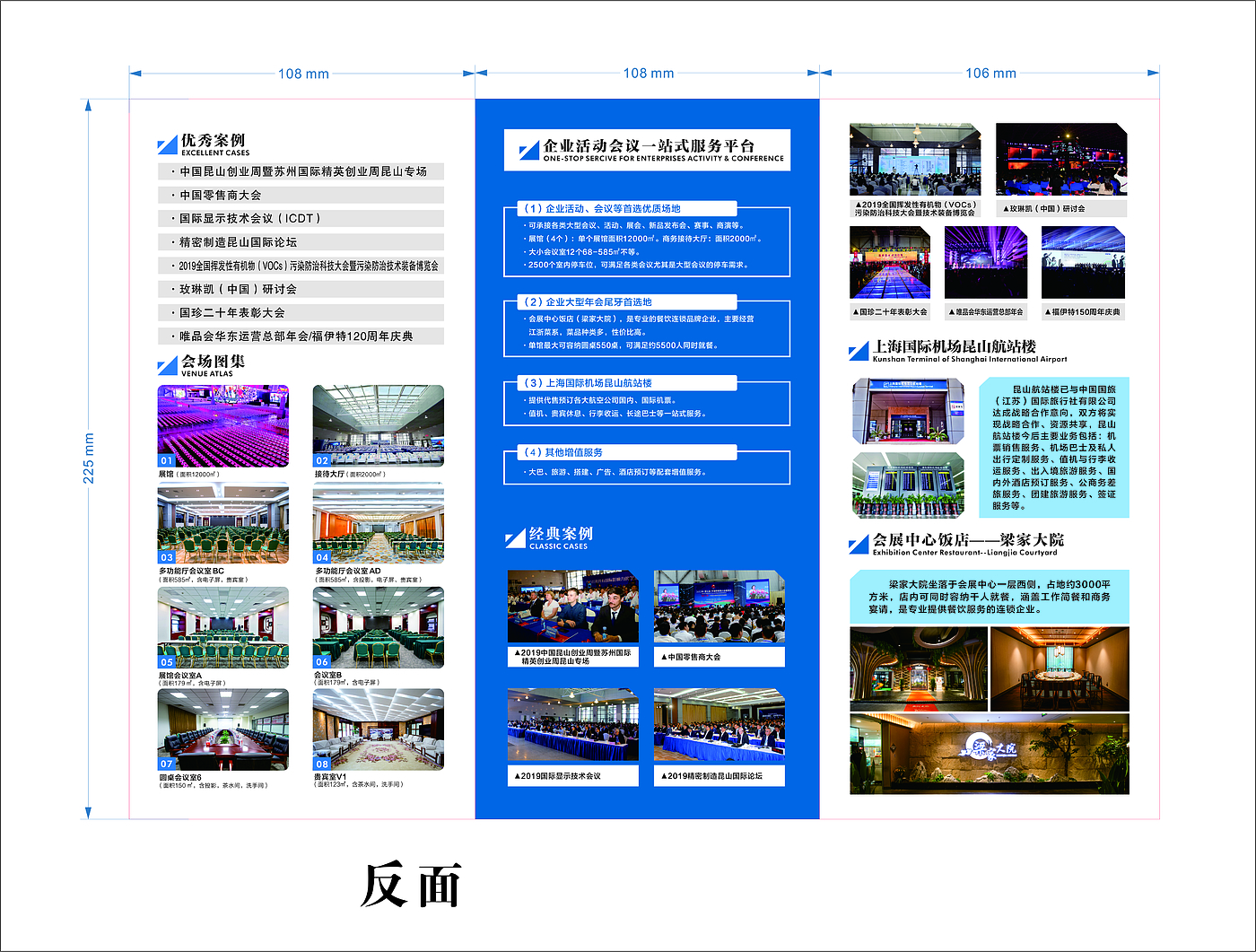Screen dimensions: 1256x952
Task: Click the 梁家大院 stone wall sign photo
Action: point(989,753)
